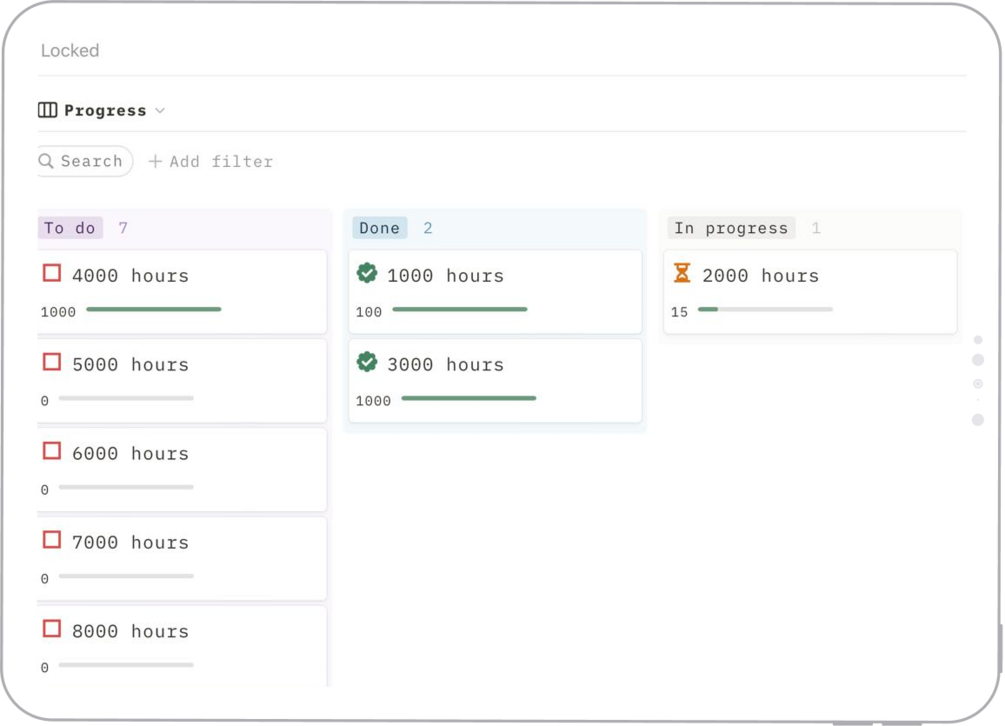1005x726 pixels.
Task: Click the green verified badge on 1000 hours
Action: pyautogui.click(x=367, y=273)
